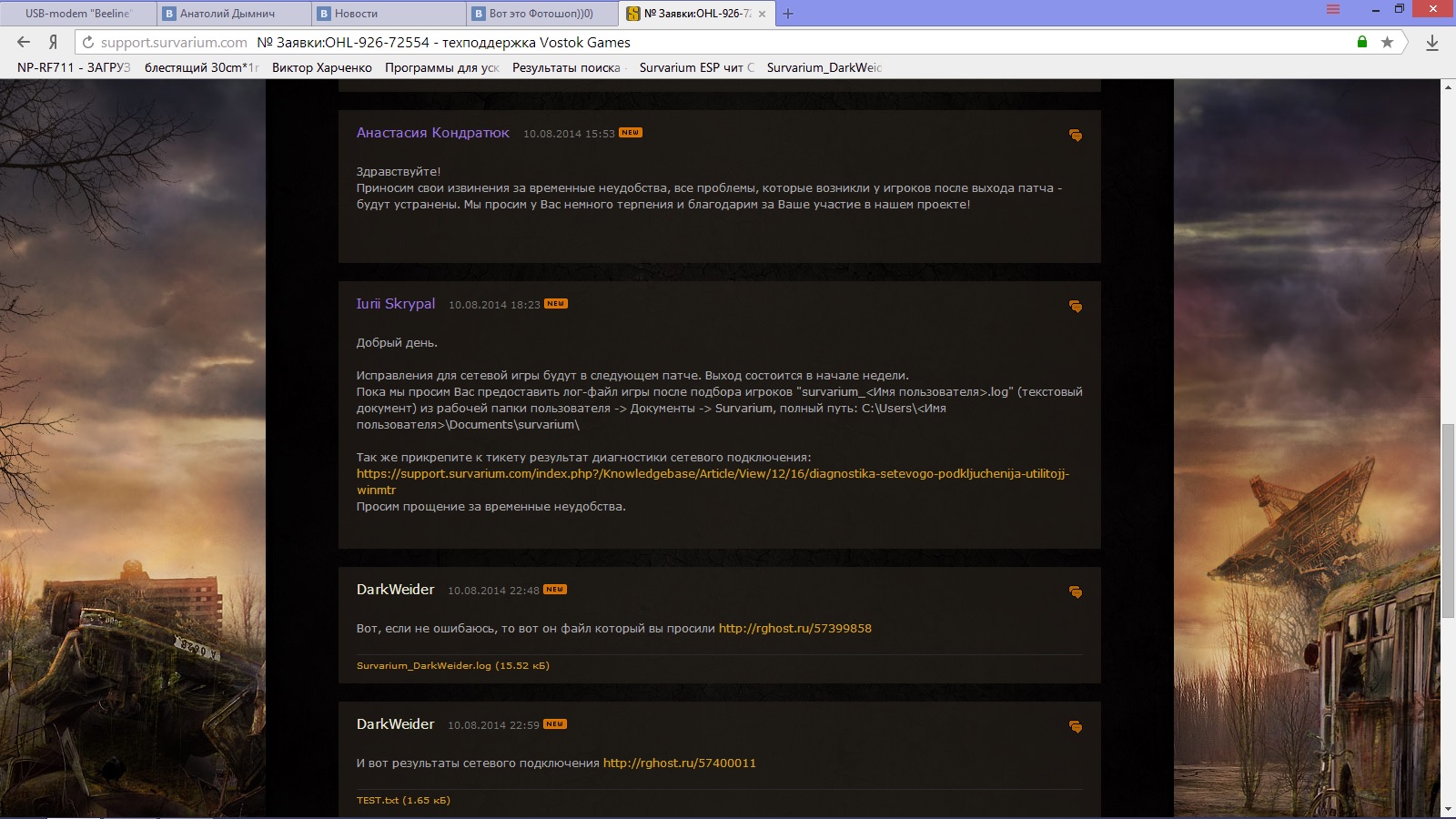Image resolution: width=1456 pixels, height=819 pixels.
Task: Click the vertical scrollbar thumb
Action: [x=1448, y=522]
